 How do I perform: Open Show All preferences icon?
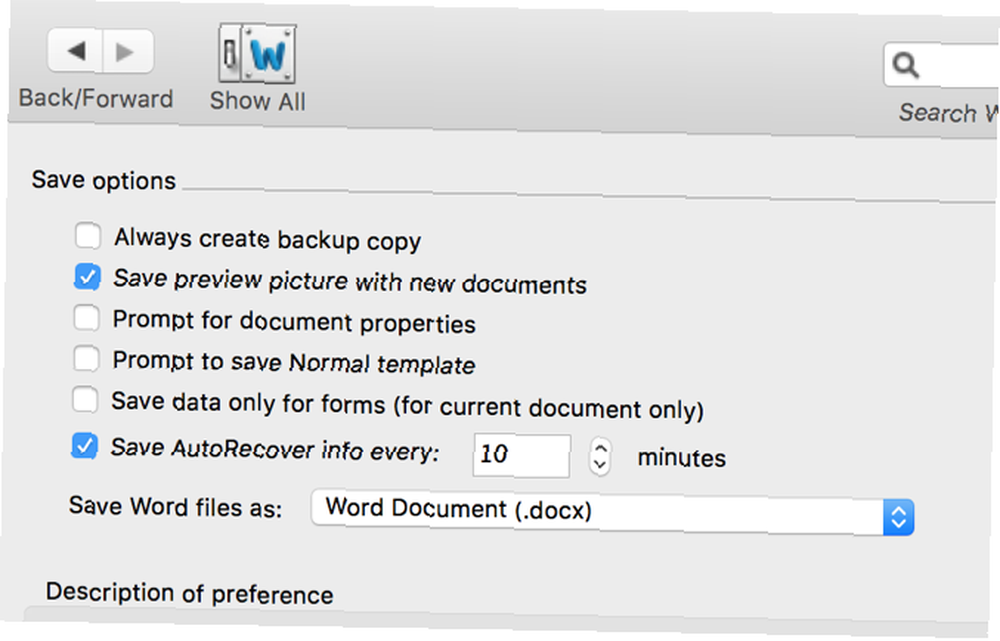click(258, 54)
